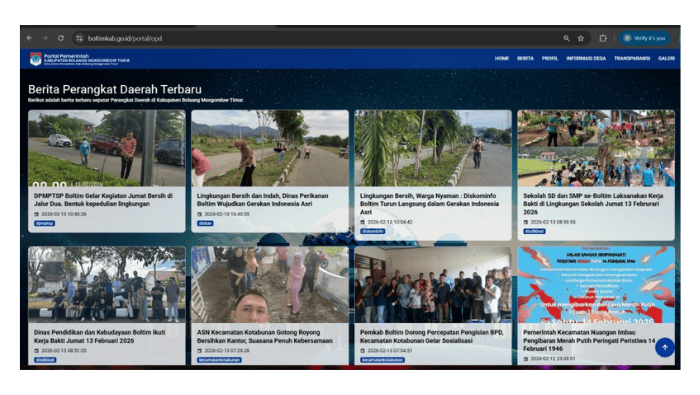This screenshot has height=395, width=700.
Task: Click the diskominfo tag label
Action: (373, 231)
